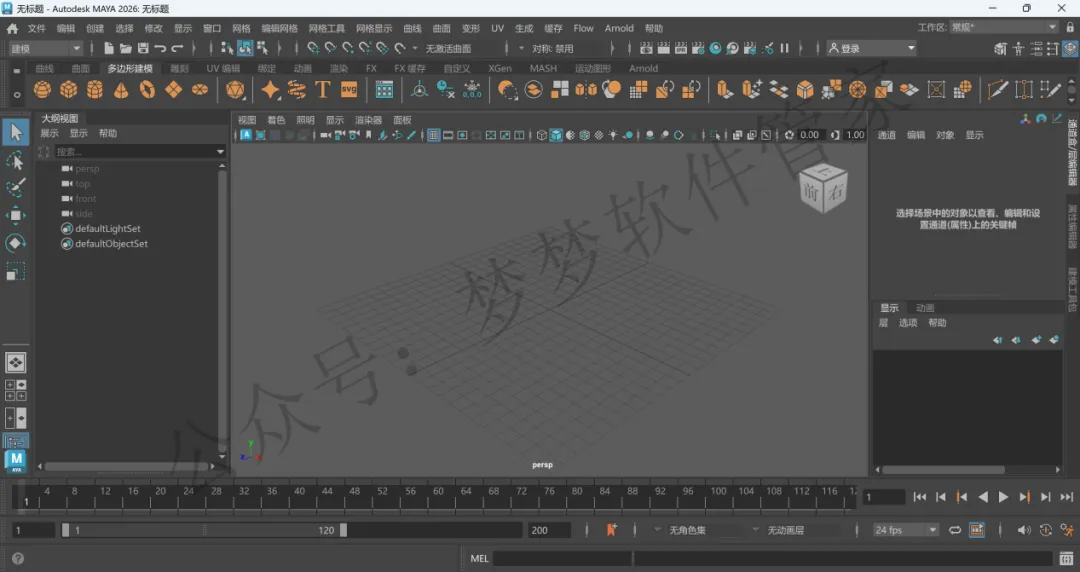The image size is (1080, 572).
Task: Click the Multi-Cut knife tool shelf icon
Action: click(x=997, y=90)
